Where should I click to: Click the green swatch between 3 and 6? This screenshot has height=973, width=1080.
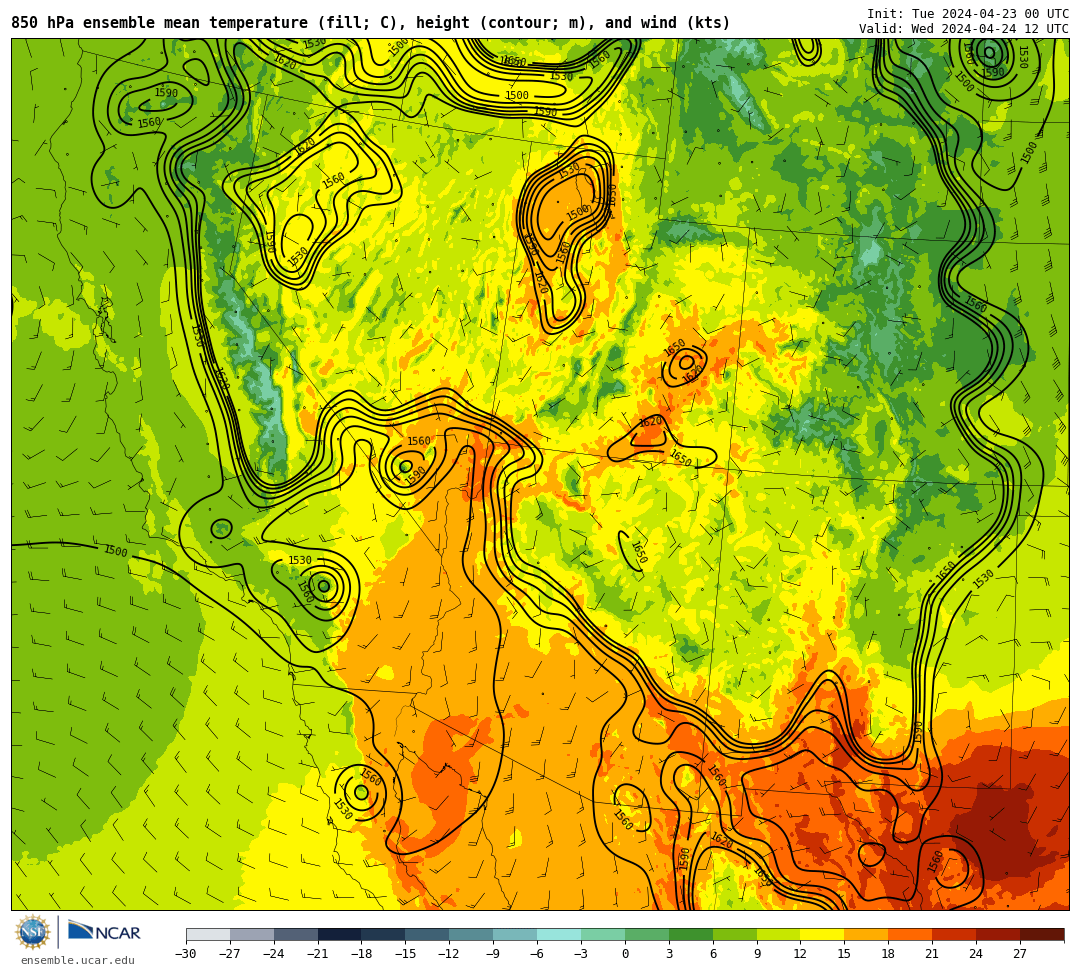(x=691, y=934)
